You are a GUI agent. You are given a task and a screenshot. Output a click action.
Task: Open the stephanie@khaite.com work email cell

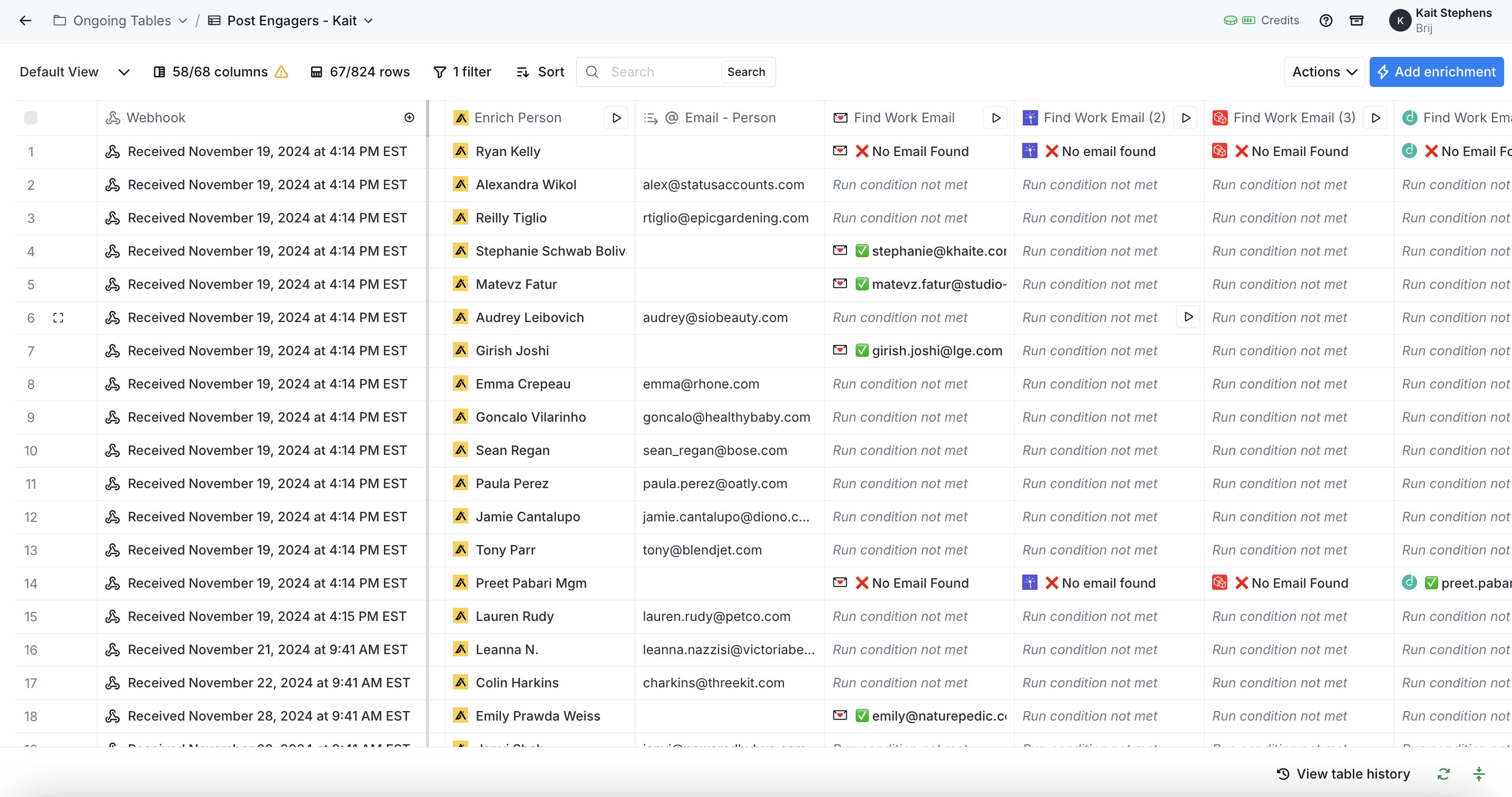920,251
